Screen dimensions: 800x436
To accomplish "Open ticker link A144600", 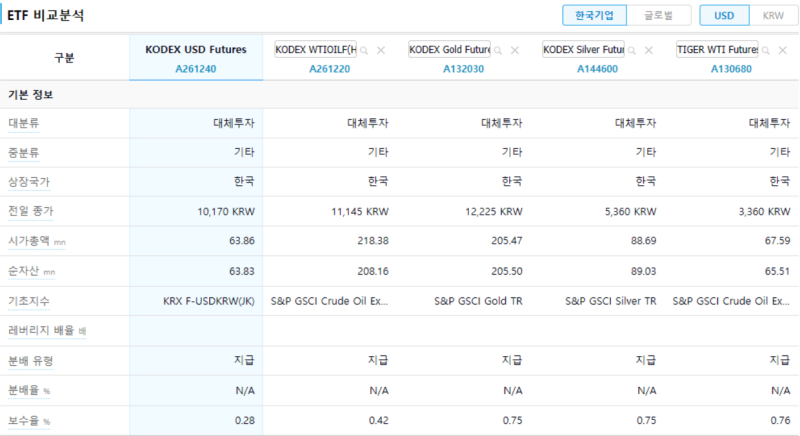I will click(597, 69).
